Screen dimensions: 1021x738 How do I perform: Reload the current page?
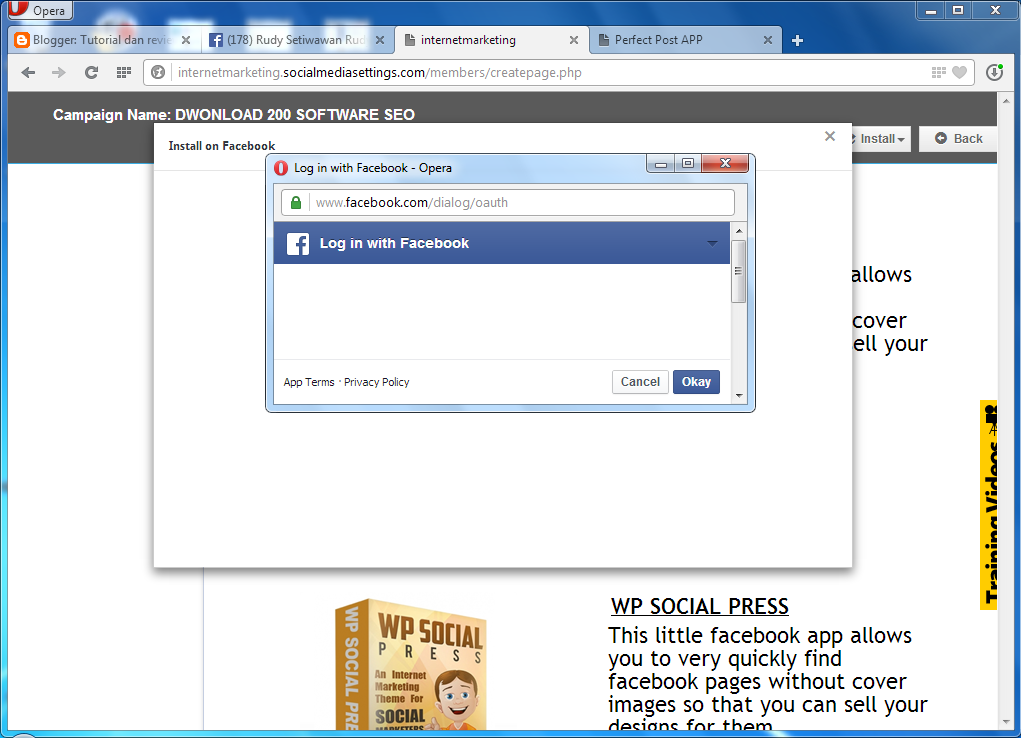(91, 72)
